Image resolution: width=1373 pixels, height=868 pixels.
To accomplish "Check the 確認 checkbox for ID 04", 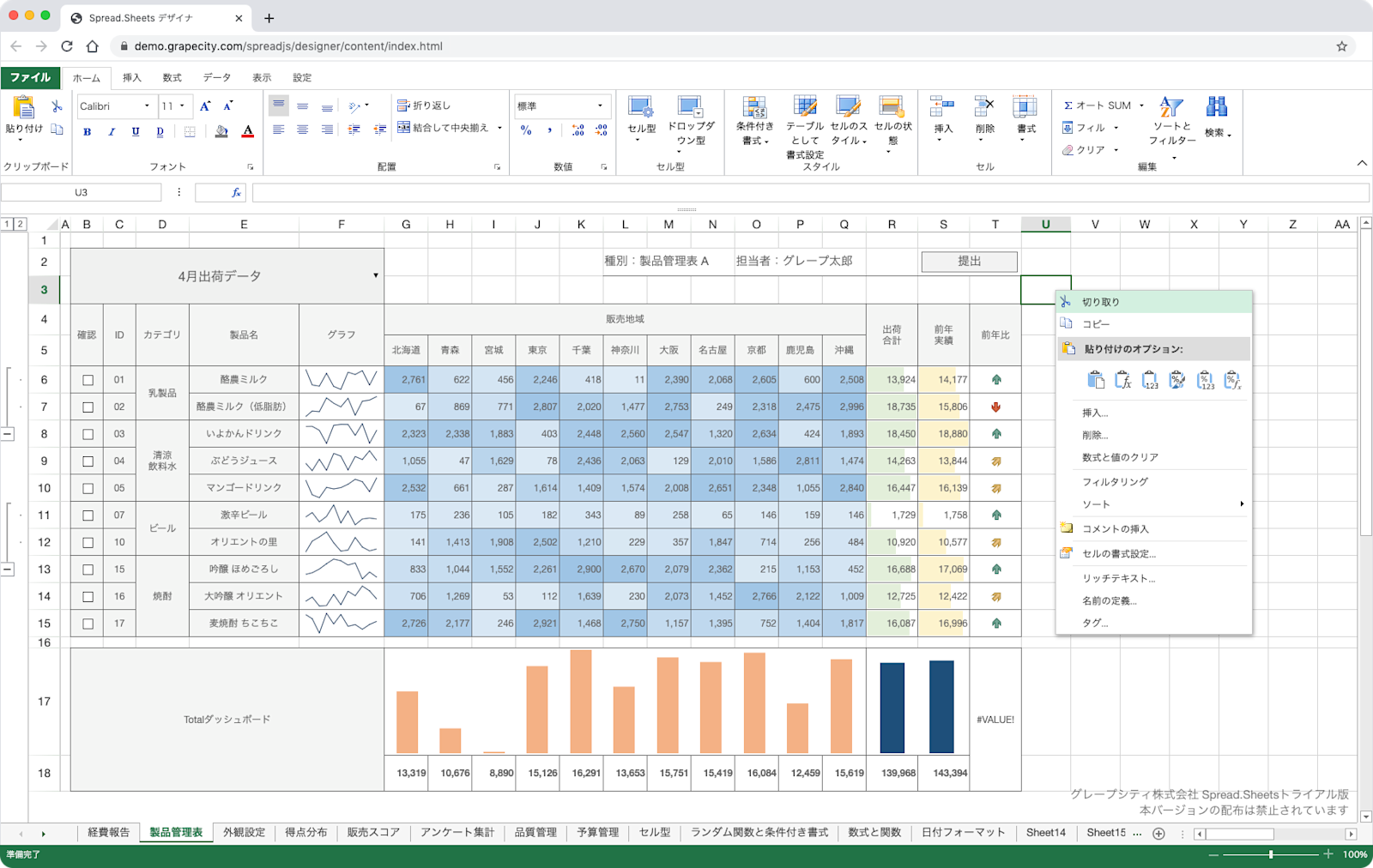I will click(x=88, y=461).
